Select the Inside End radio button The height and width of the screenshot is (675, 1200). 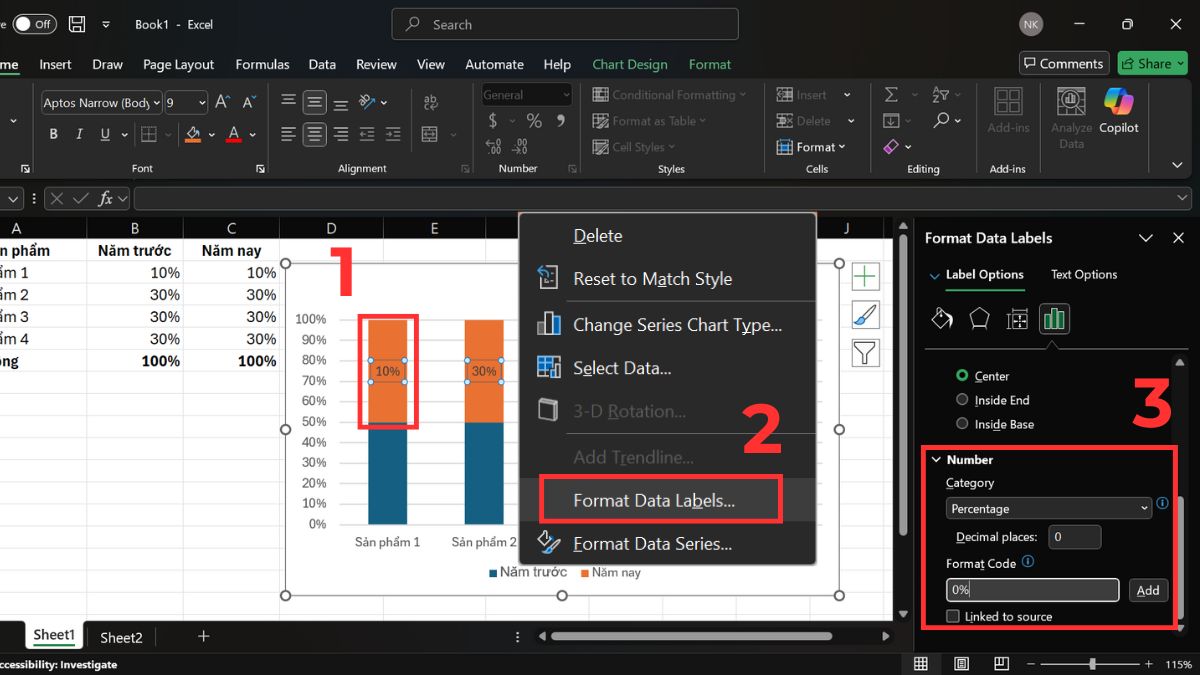(x=962, y=400)
